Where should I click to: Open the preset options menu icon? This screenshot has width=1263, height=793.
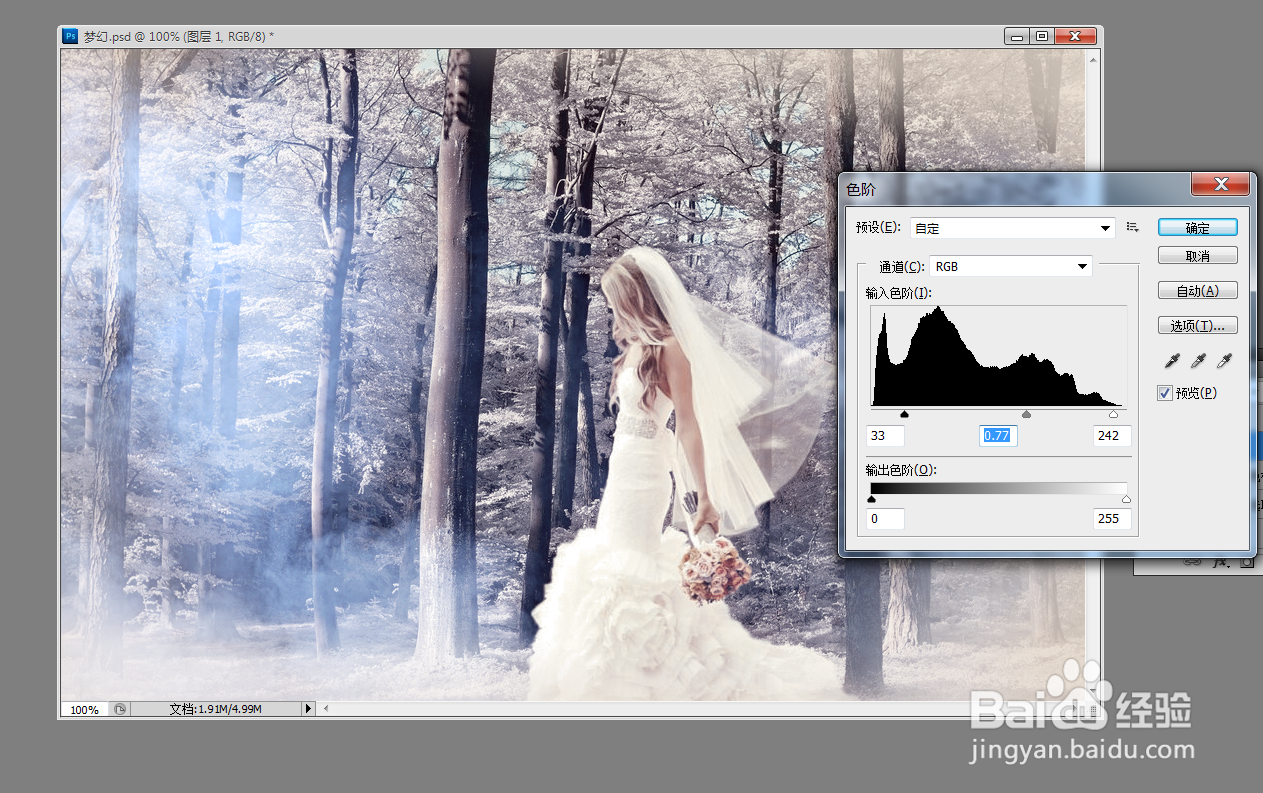(1133, 228)
